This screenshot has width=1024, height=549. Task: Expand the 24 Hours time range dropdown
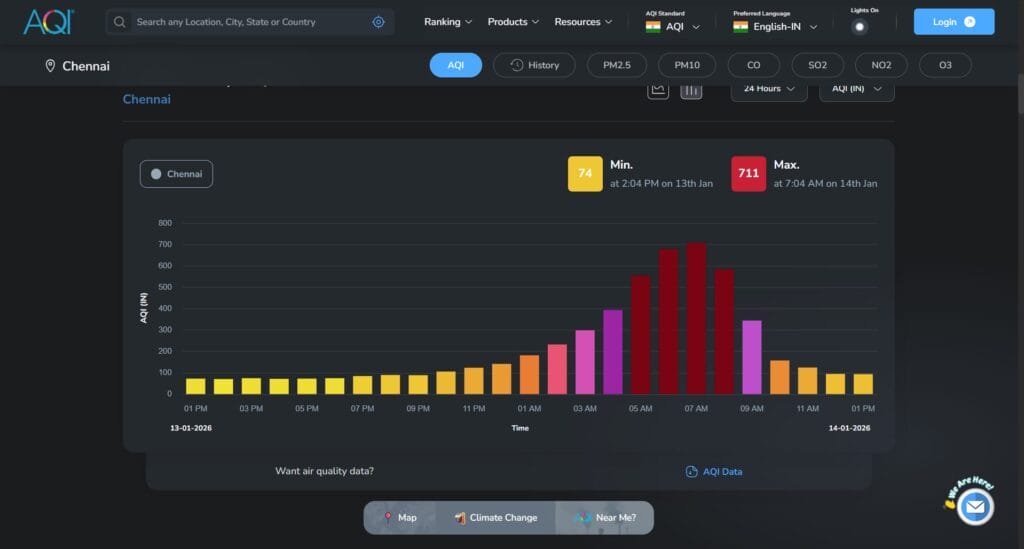(769, 89)
